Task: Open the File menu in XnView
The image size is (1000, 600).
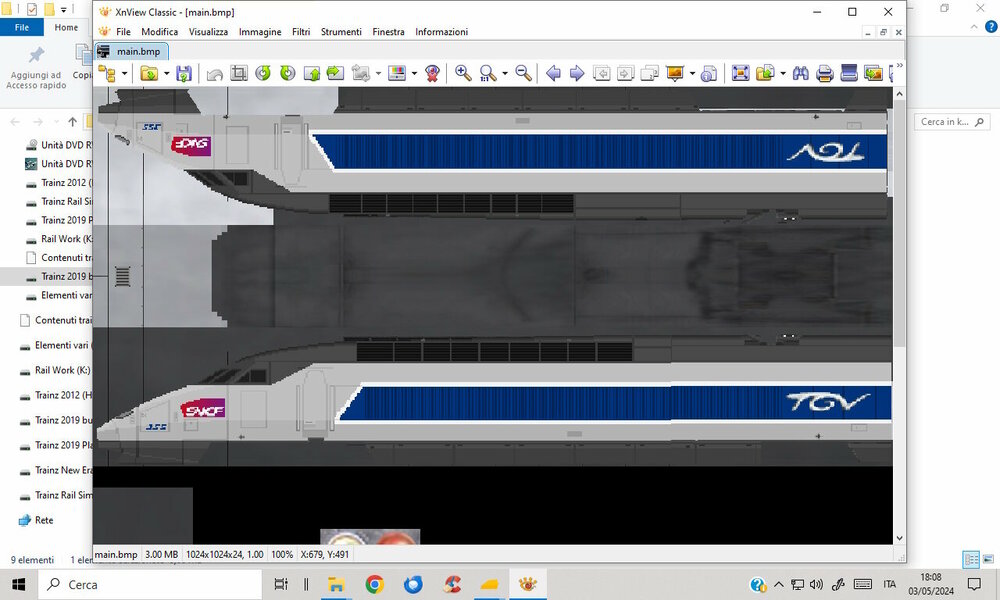Action: (123, 32)
